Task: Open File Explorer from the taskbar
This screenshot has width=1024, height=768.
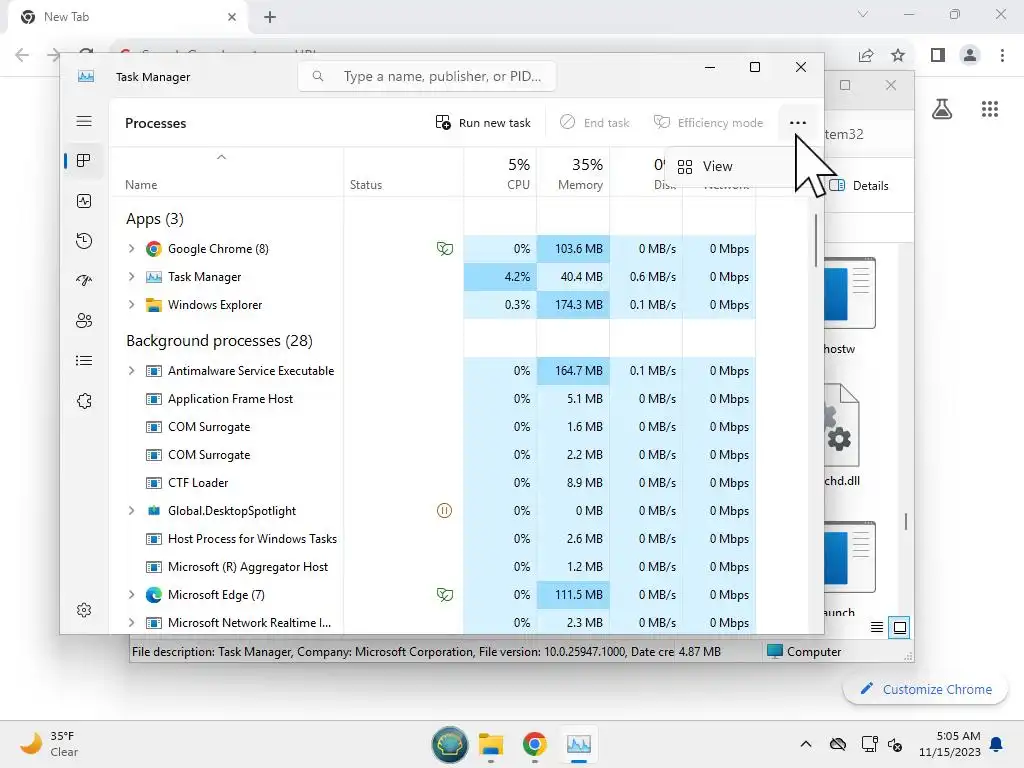Action: click(490, 744)
